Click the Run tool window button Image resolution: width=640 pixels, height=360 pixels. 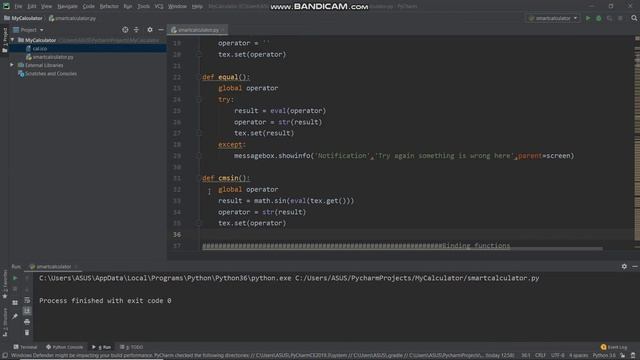tap(102, 347)
